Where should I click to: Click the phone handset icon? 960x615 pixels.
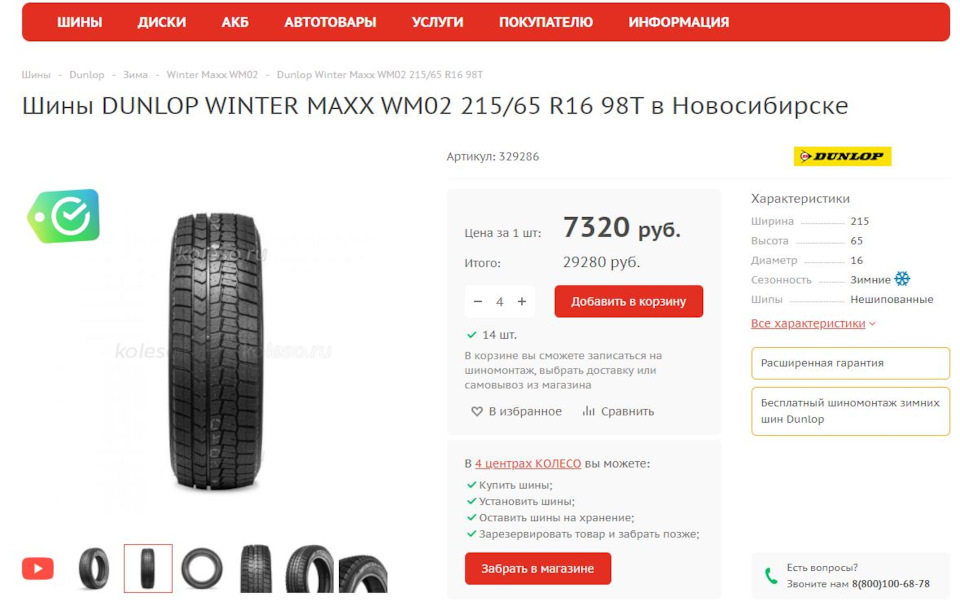point(771,576)
